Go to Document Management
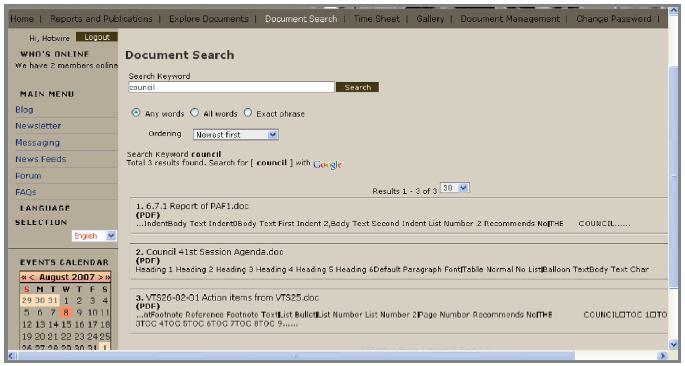Image resolution: width=685 pixels, height=366 pixels. click(x=510, y=19)
